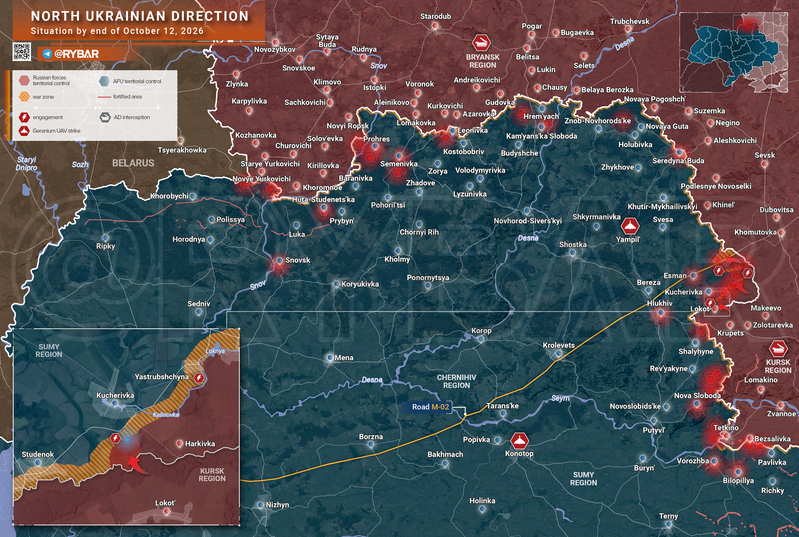The height and width of the screenshot is (537, 799).
Task: Click the Shostka city marker dot
Action: tap(572, 253)
